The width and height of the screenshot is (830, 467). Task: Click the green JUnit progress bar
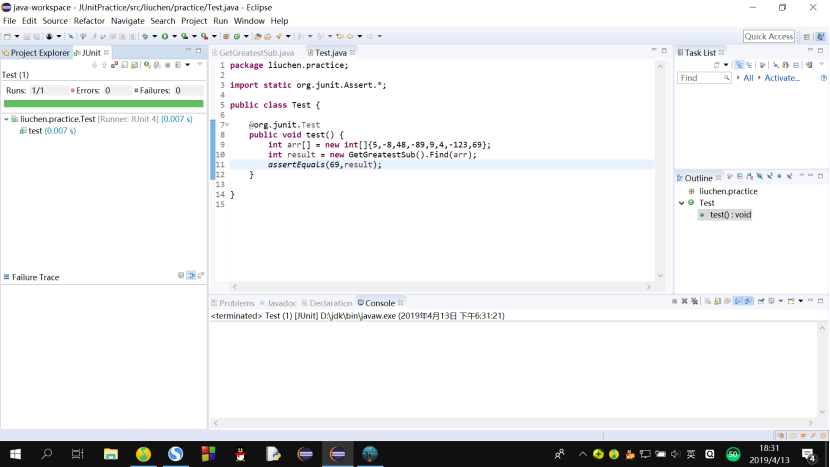click(103, 104)
